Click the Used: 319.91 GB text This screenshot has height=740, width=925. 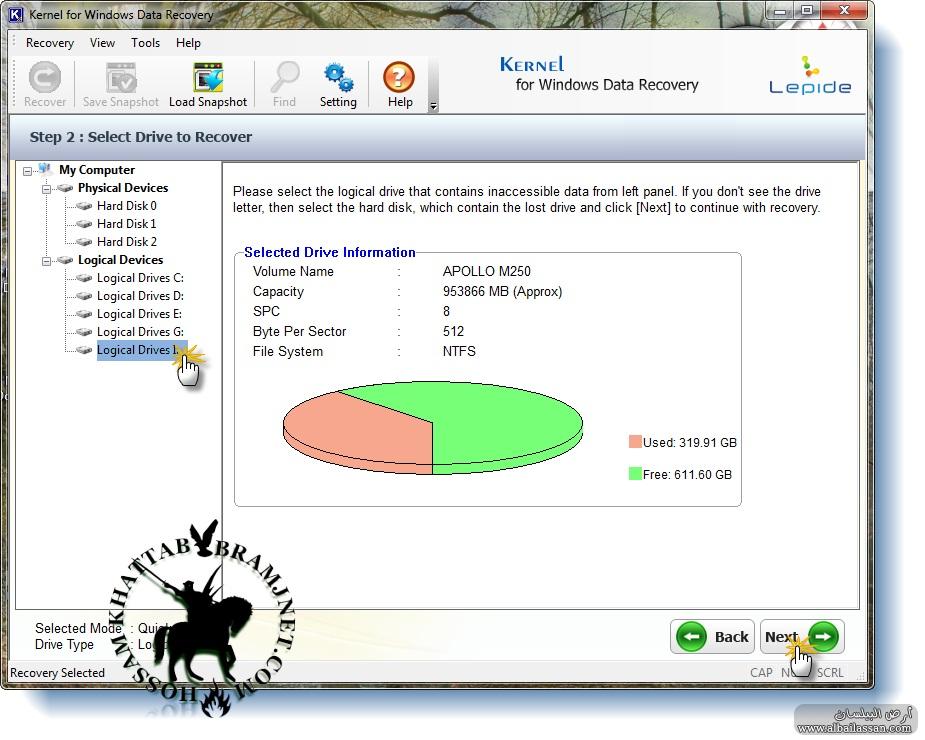pyautogui.click(x=690, y=443)
